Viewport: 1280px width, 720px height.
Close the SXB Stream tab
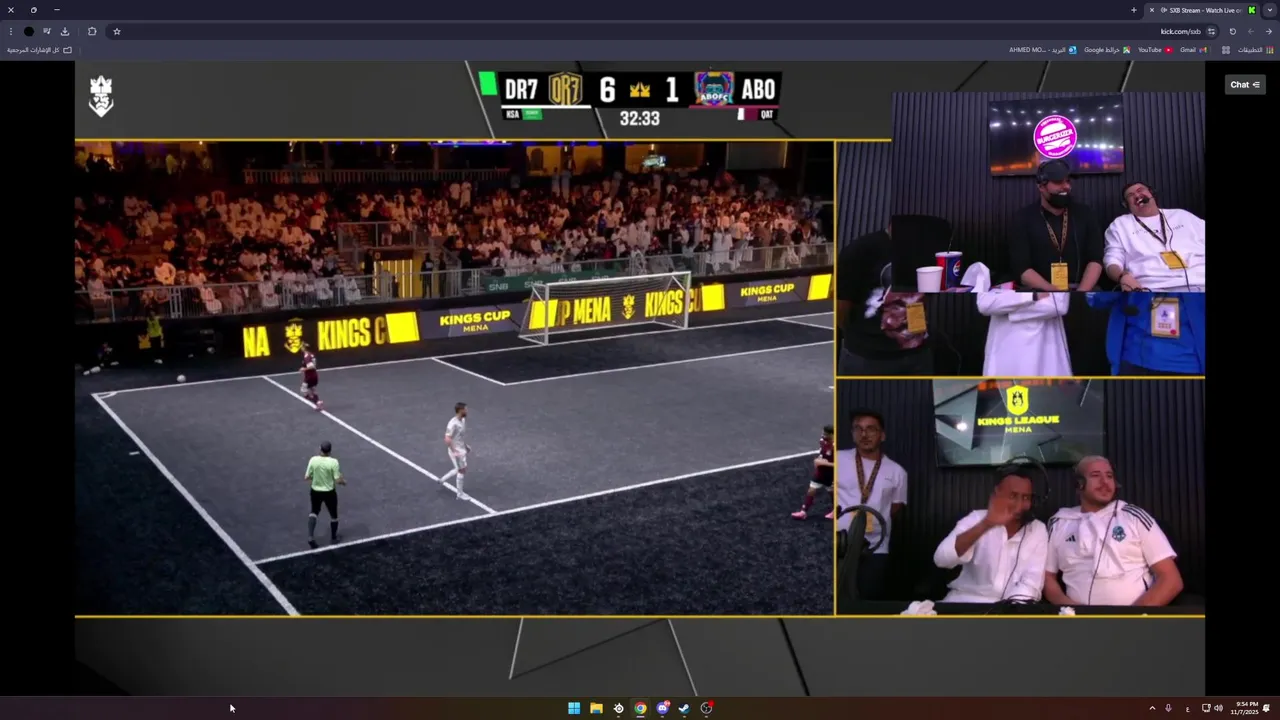click(1151, 10)
